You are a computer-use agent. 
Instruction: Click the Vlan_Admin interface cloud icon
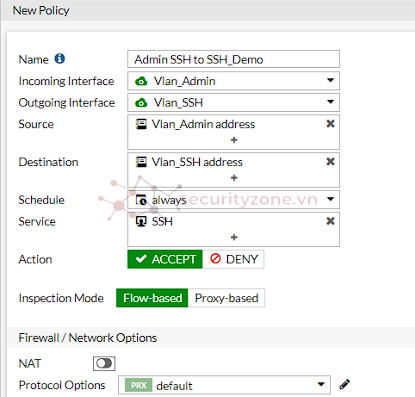(x=141, y=81)
